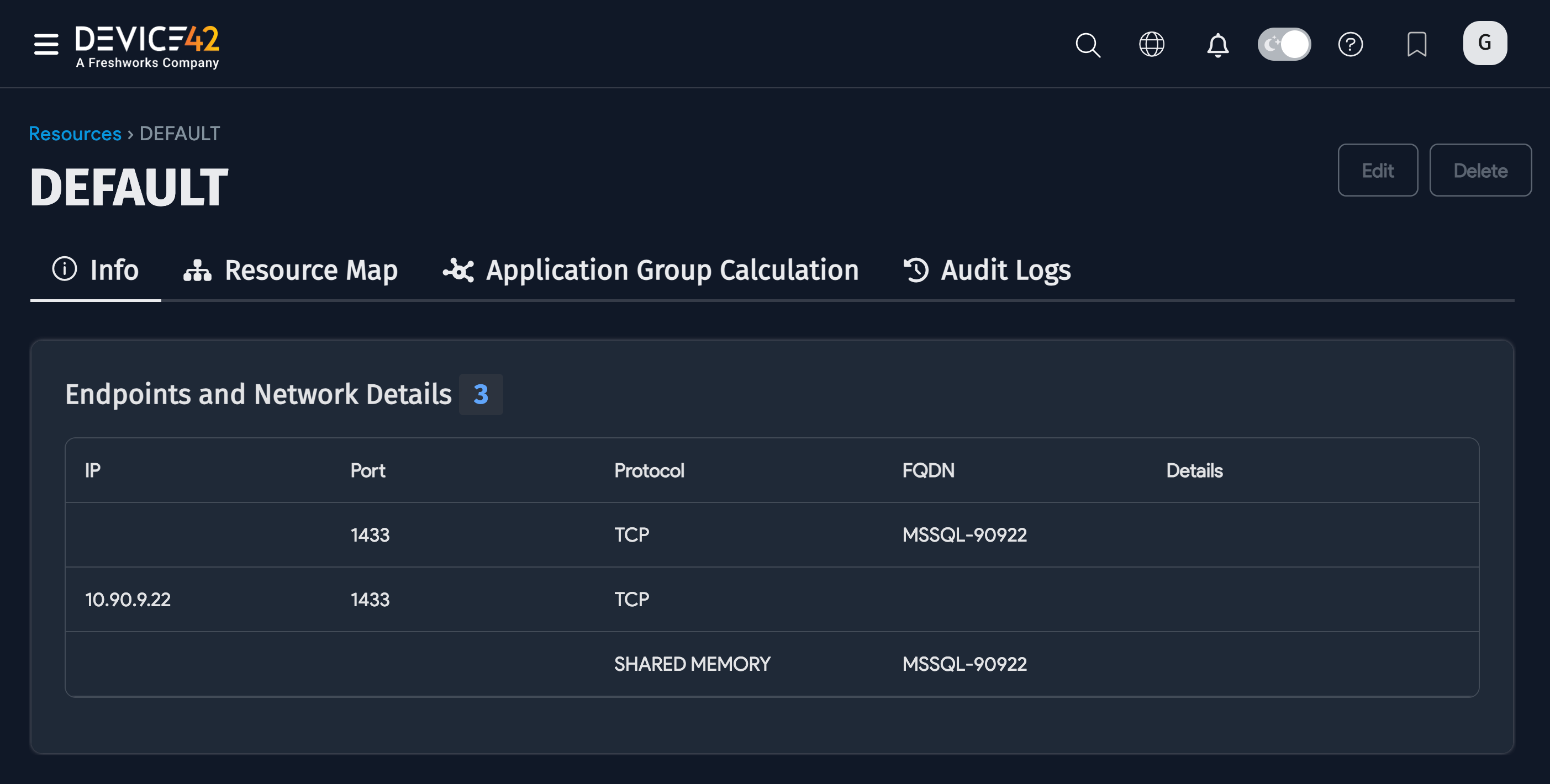
Task: Switch to the Audit Logs tab
Action: coord(1005,271)
